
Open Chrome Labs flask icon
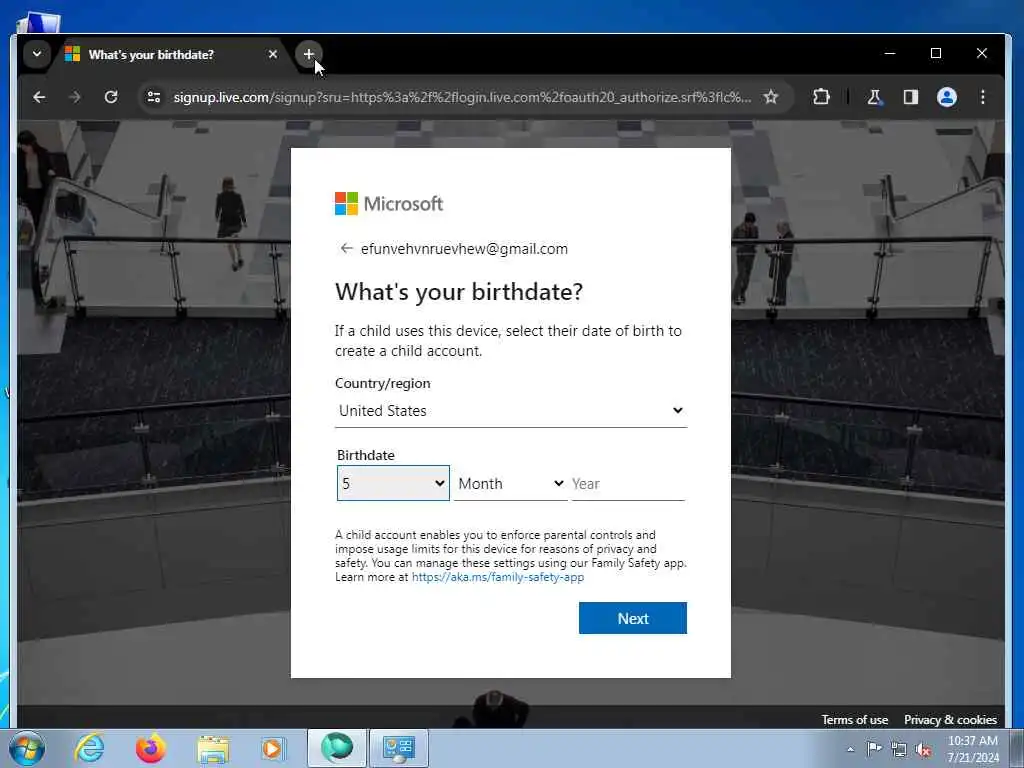pos(874,97)
